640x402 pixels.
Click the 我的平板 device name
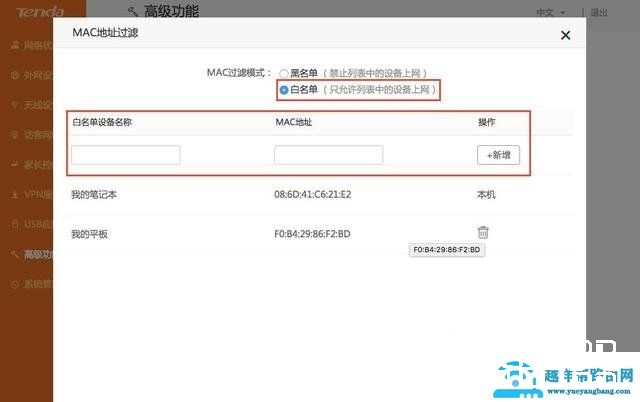tap(89, 234)
